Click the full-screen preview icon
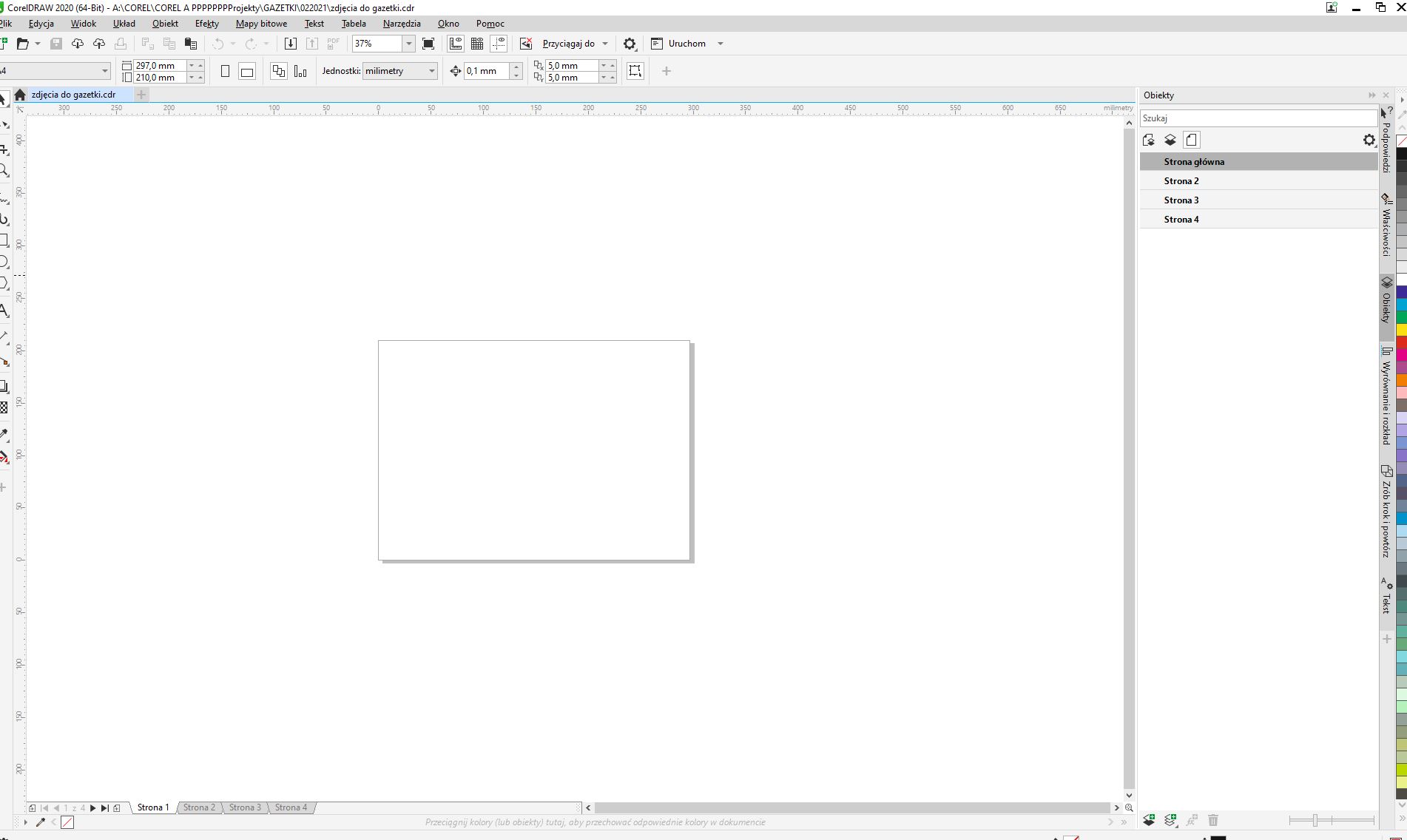Image resolution: width=1407 pixels, height=840 pixels. point(428,44)
